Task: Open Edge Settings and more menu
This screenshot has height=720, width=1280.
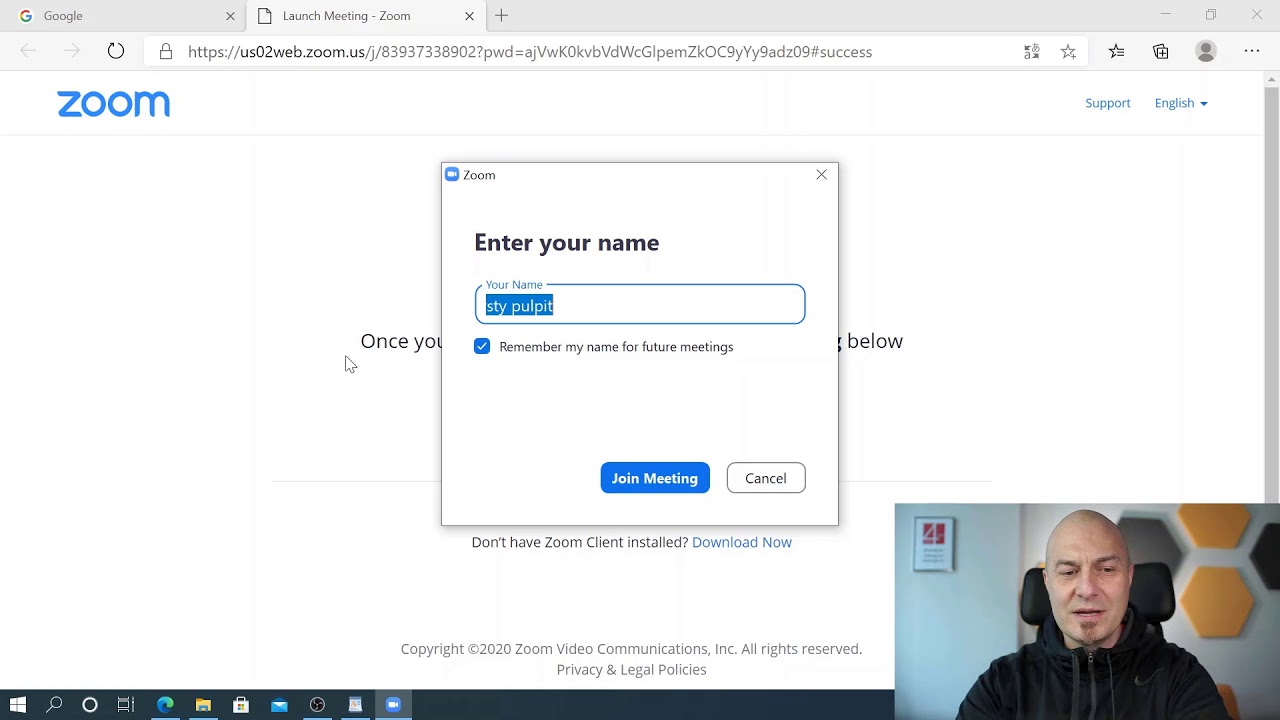Action: click(x=1251, y=51)
